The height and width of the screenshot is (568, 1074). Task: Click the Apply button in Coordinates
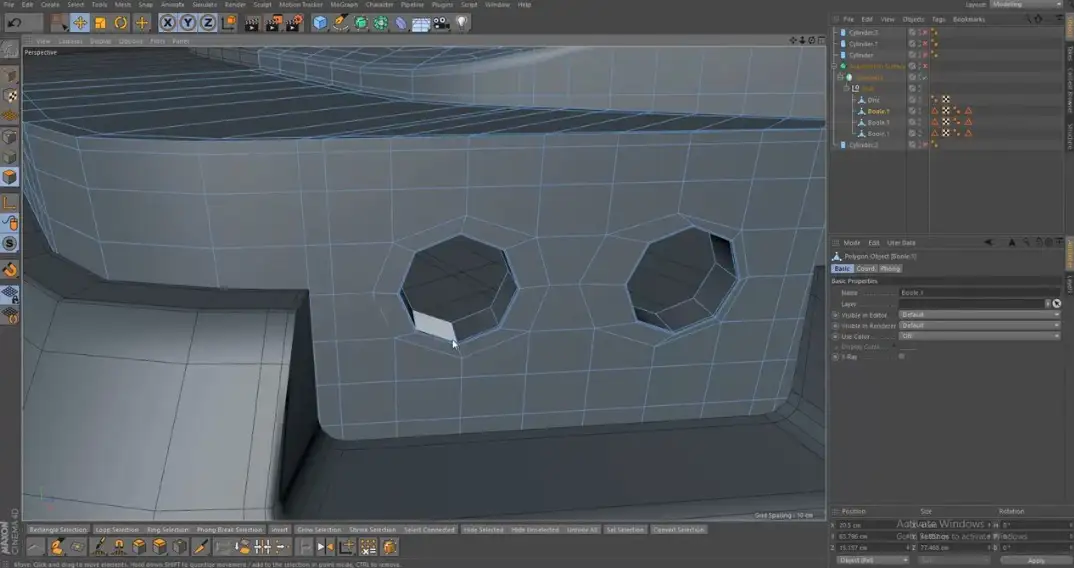(x=1036, y=560)
